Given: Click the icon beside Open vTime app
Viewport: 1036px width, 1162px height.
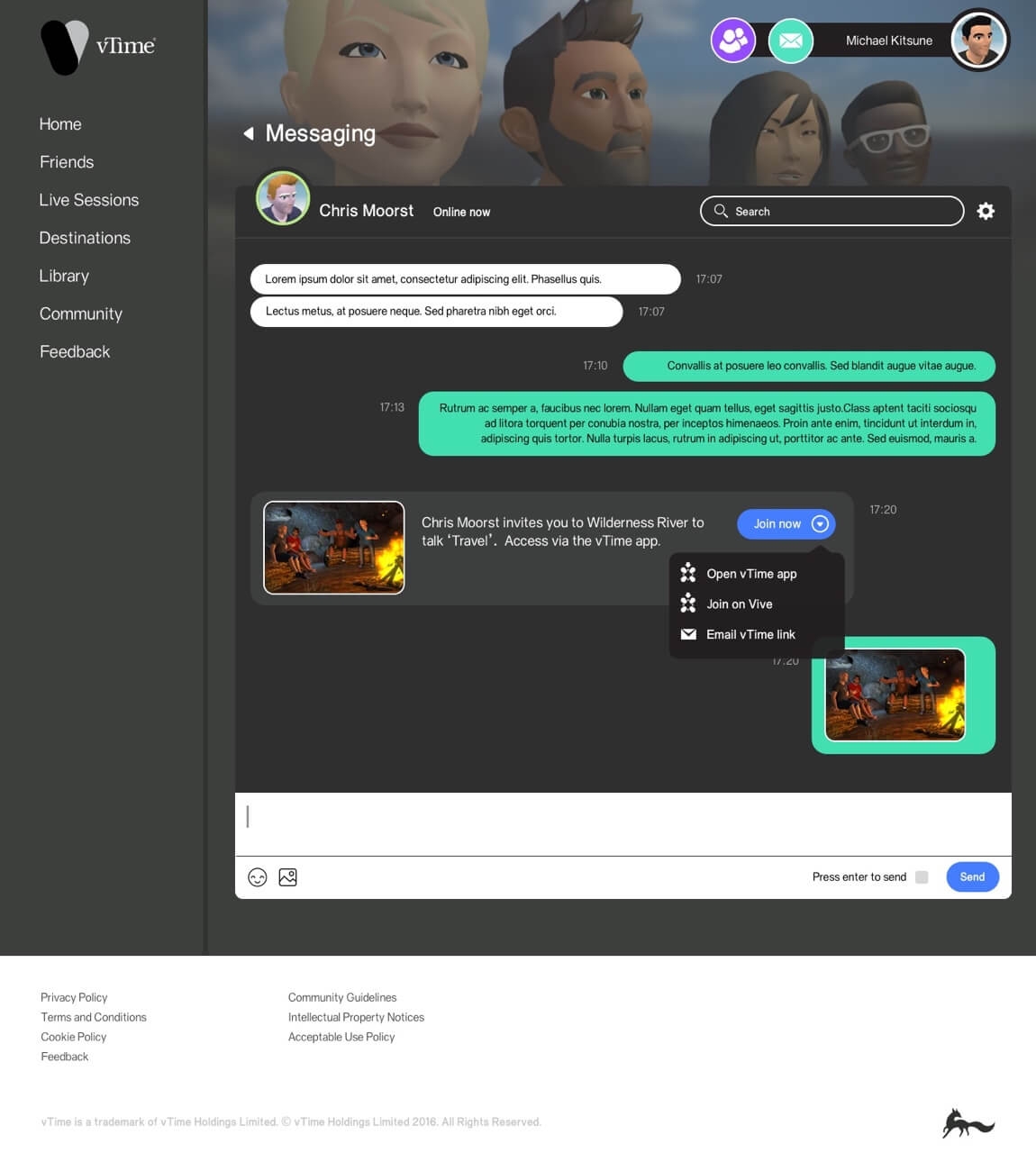Looking at the screenshot, I should 688,573.
